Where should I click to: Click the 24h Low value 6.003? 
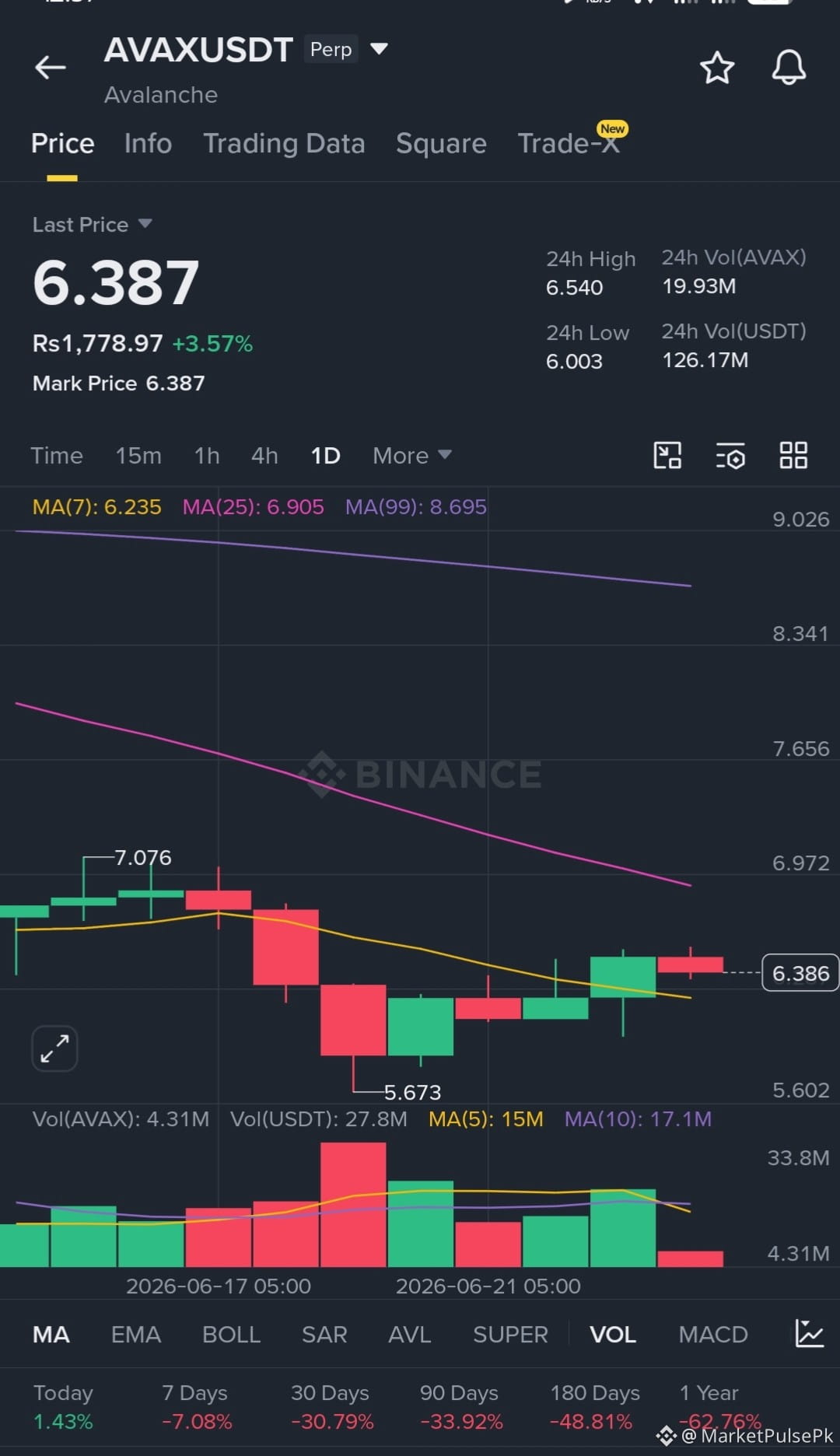(575, 362)
